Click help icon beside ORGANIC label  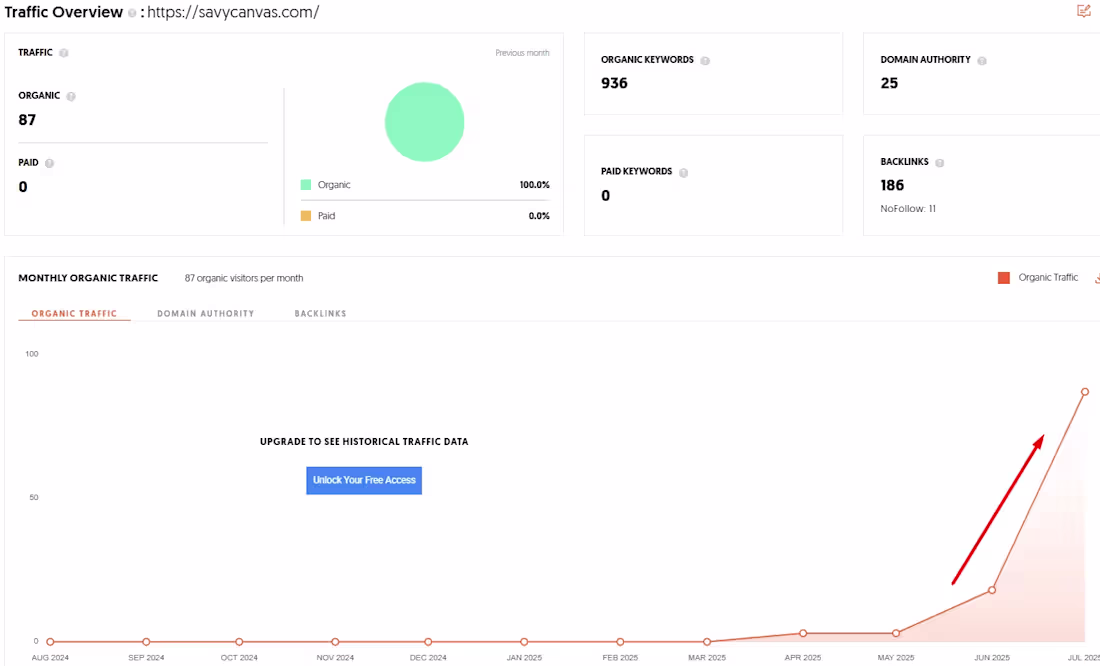[x=71, y=96]
